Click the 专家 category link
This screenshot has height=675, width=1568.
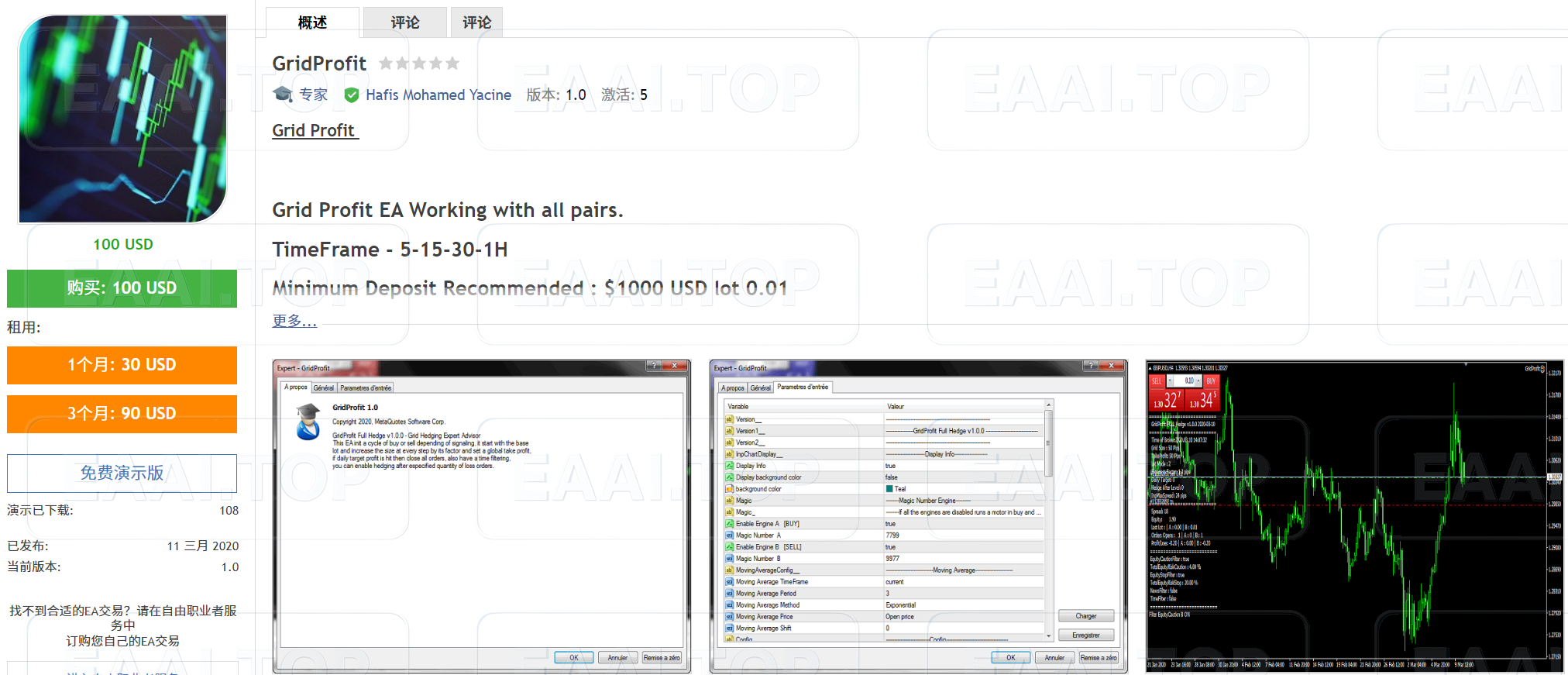pos(314,95)
